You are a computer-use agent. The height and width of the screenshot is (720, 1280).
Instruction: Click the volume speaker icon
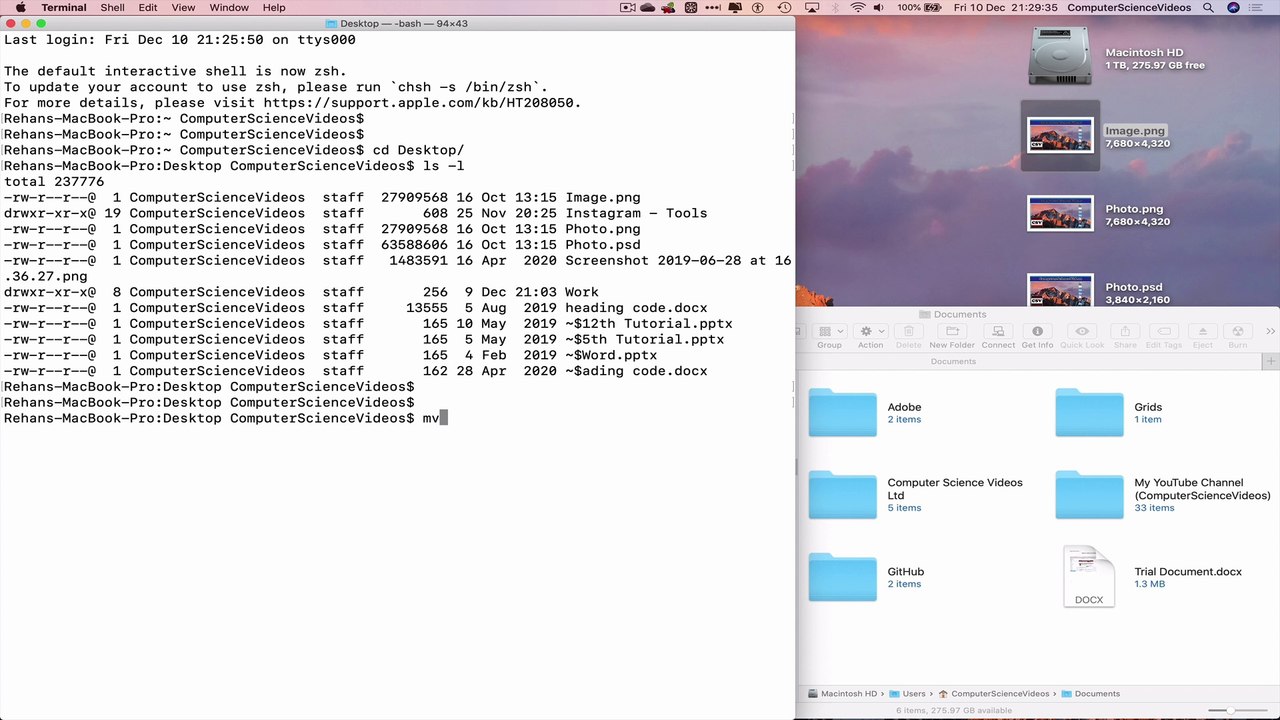click(881, 8)
